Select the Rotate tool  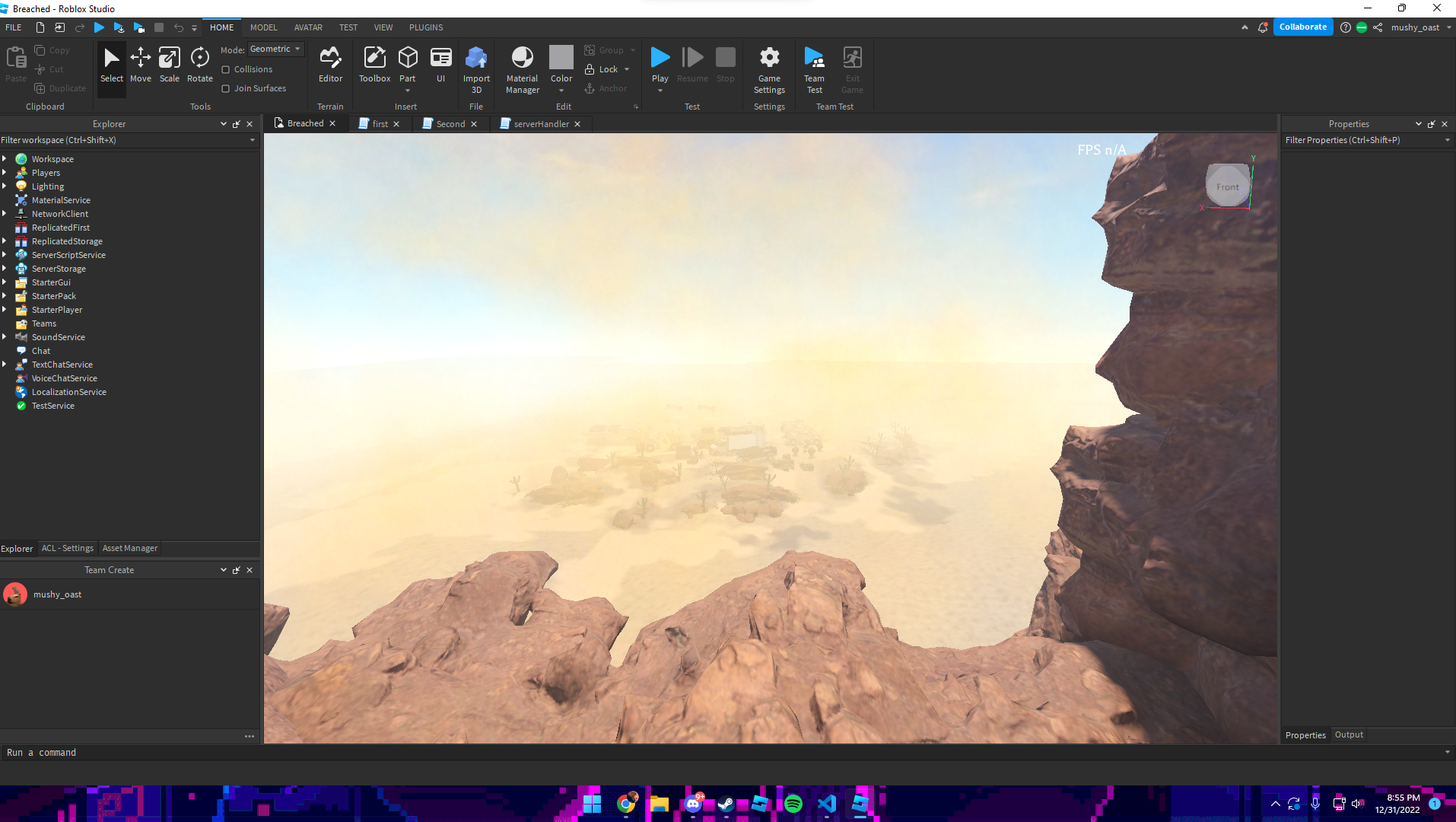199,65
